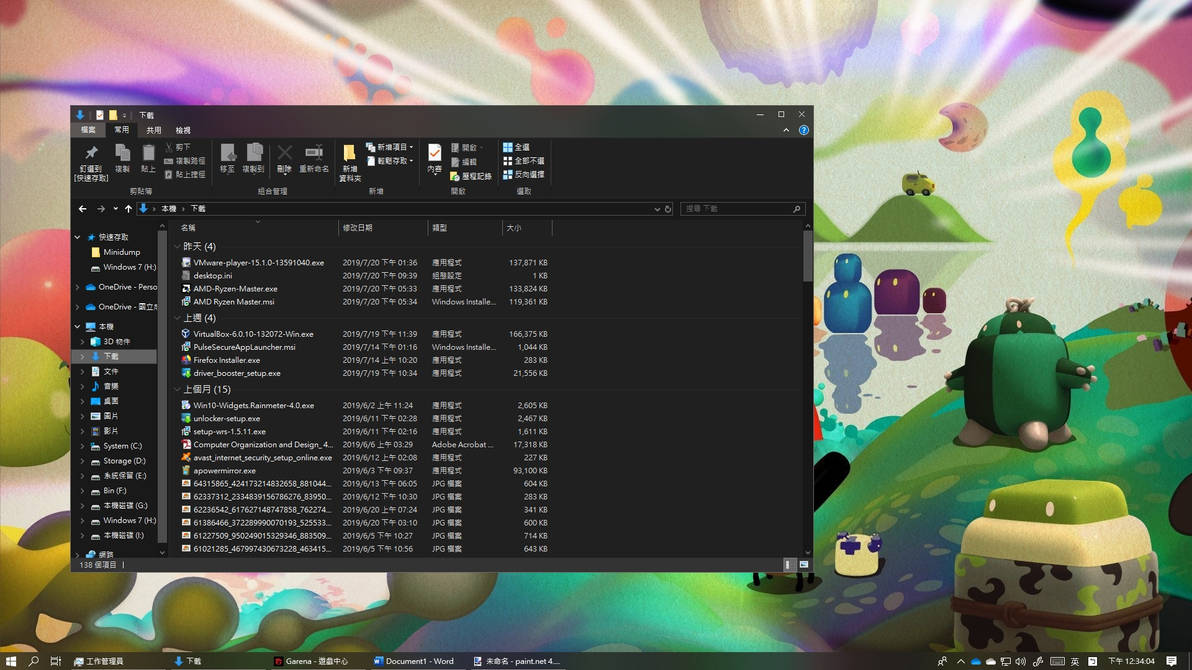Select 3D 物件 in navigation pane
1192x670 pixels.
point(110,341)
